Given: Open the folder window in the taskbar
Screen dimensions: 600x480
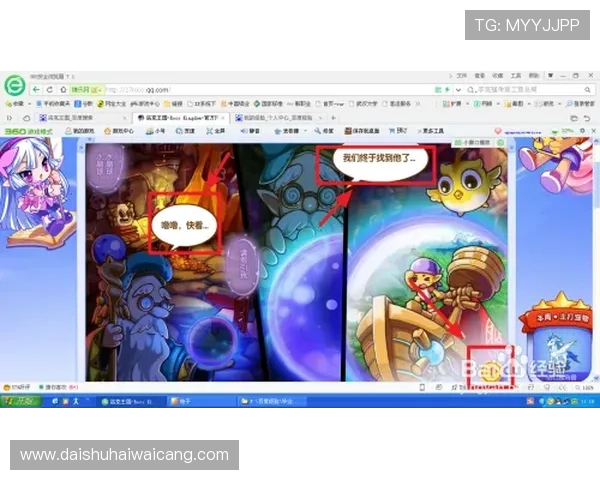Looking at the screenshot, I should pos(273,402).
